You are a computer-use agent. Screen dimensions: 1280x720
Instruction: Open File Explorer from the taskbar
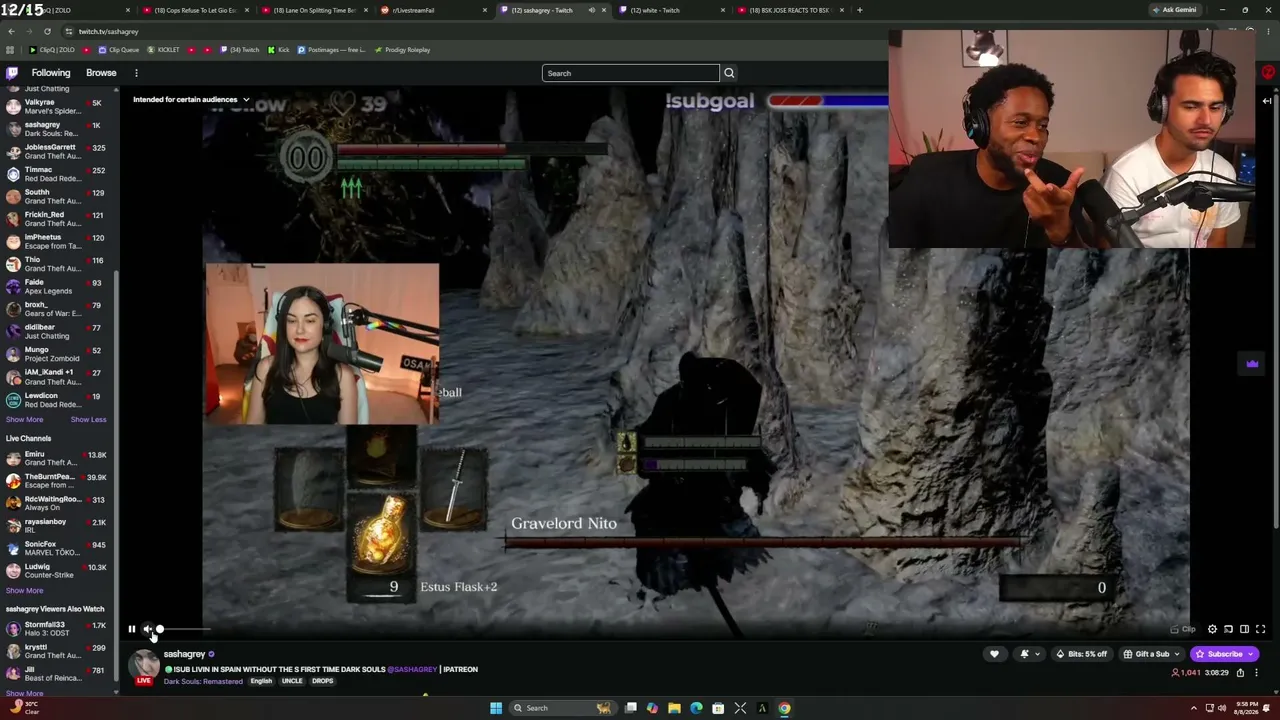(x=674, y=708)
